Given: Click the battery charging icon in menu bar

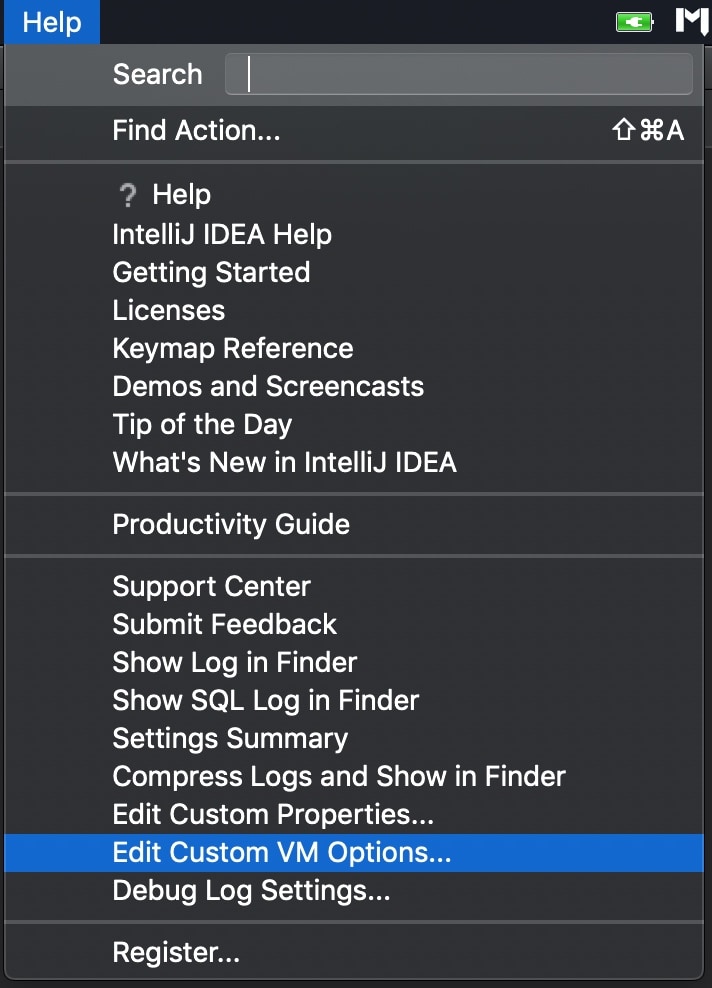Looking at the screenshot, I should 634,21.
